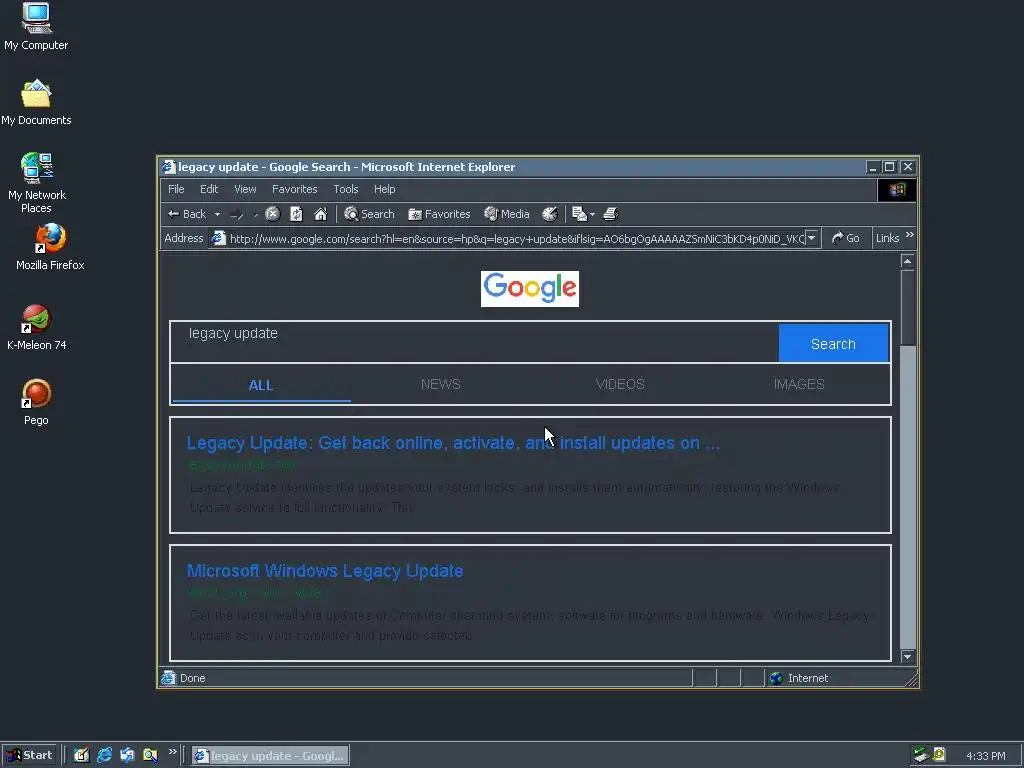Click first Quick Launch icon

(82, 755)
